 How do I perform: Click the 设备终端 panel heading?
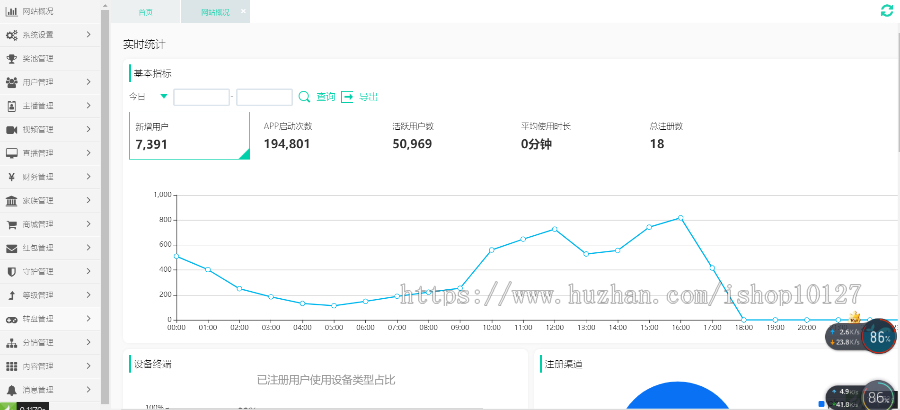[153, 364]
